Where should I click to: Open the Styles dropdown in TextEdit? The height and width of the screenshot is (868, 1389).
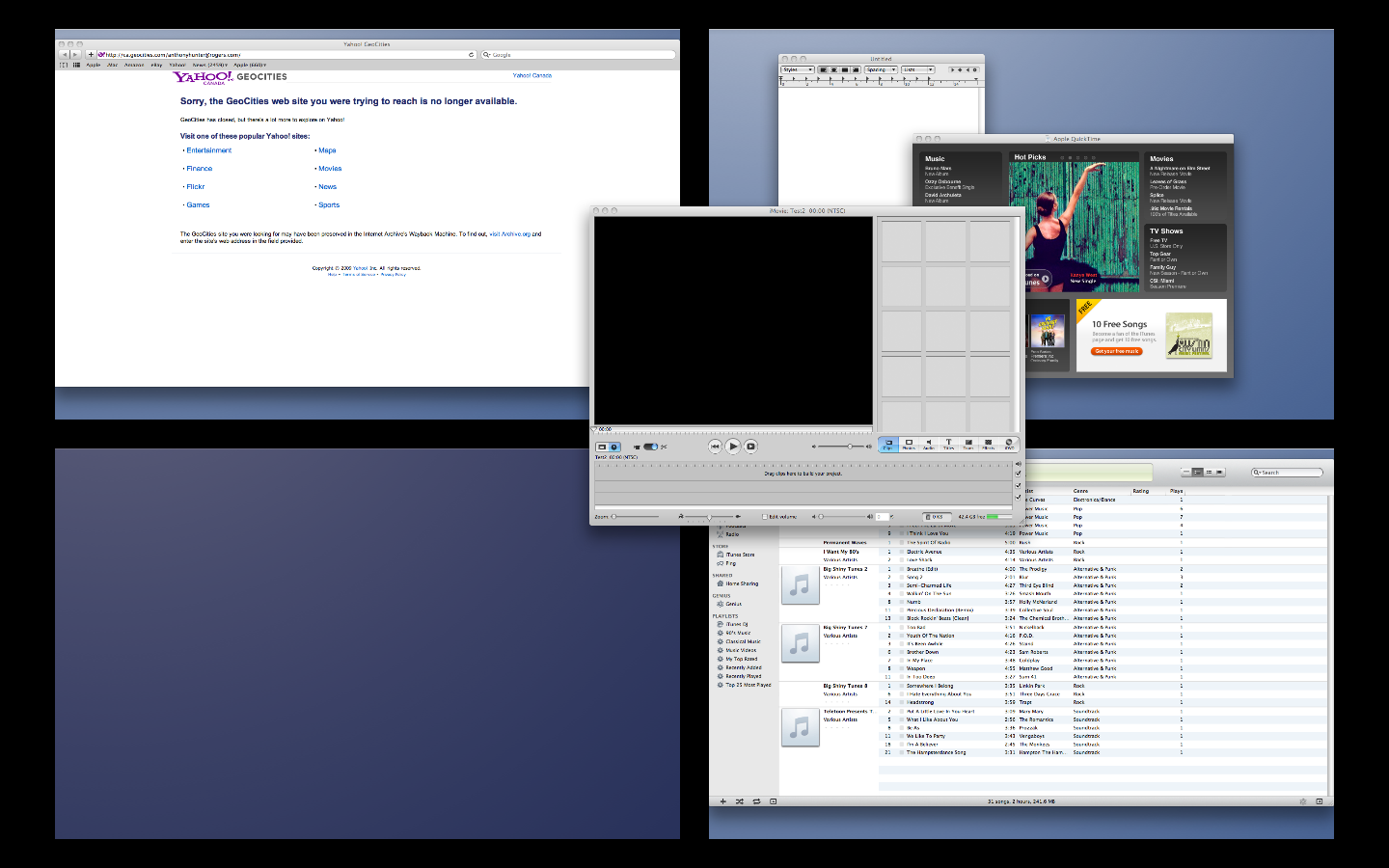[x=797, y=69]
